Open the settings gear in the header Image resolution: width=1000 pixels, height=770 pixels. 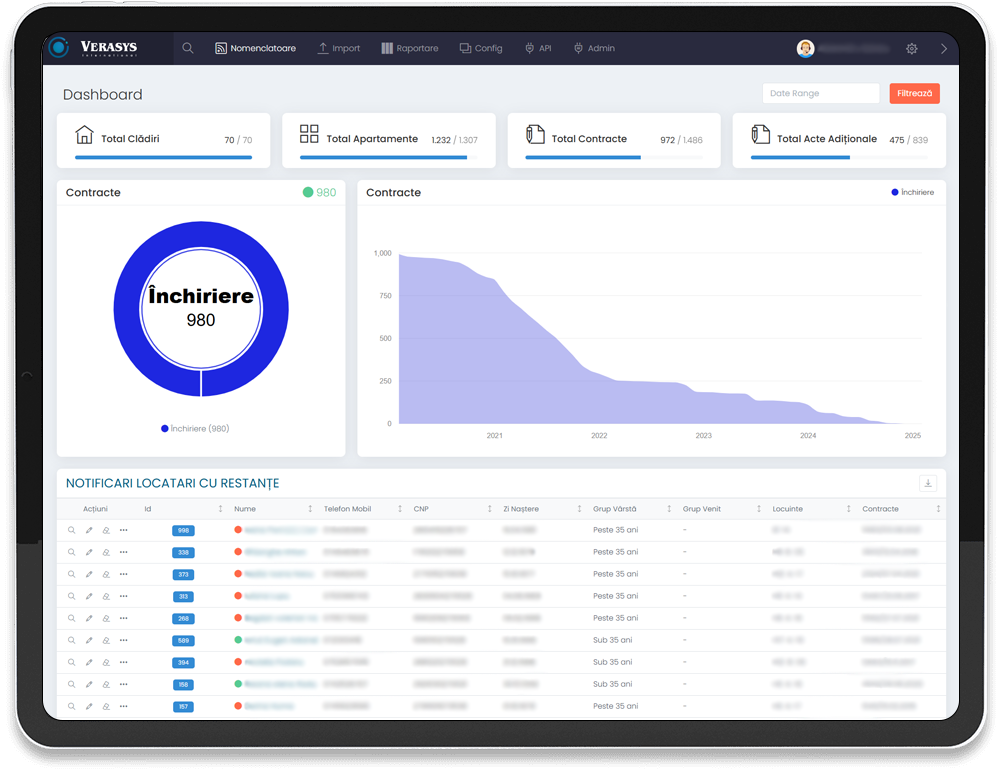coord(912,48)
